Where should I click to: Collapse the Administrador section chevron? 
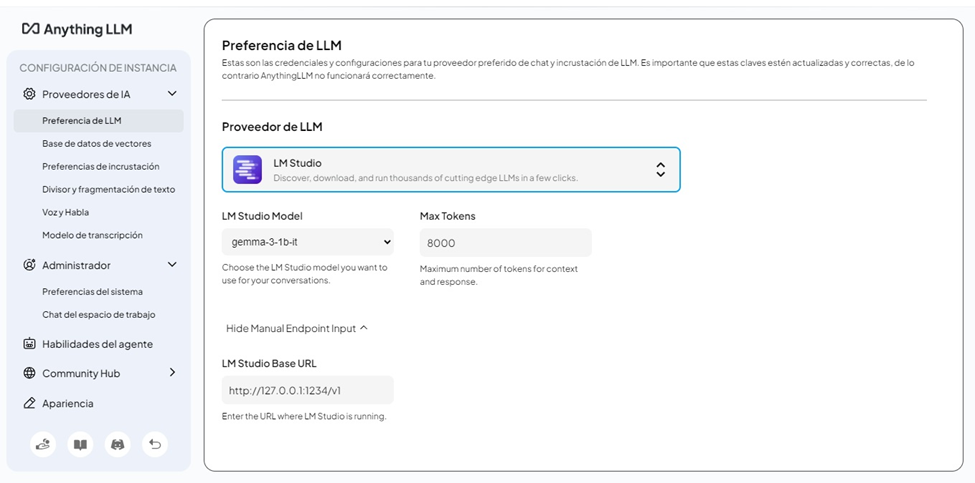tap(172, 265)
